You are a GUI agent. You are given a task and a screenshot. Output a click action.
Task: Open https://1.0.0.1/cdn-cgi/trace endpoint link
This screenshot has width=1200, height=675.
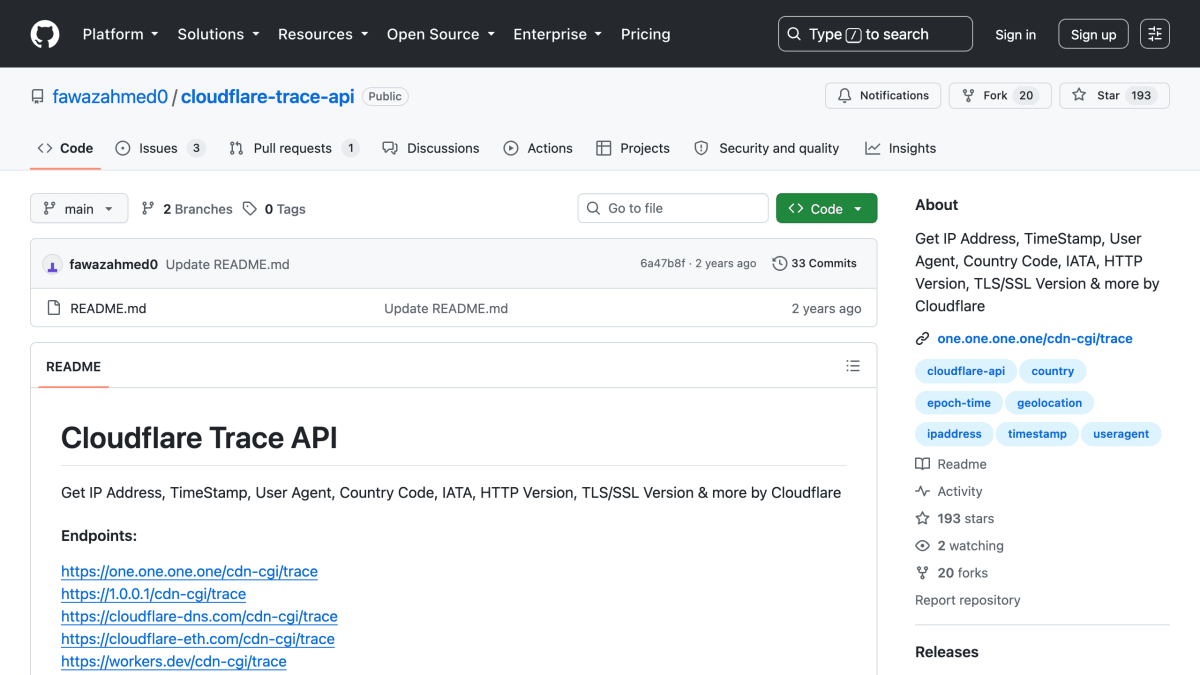coord(153,594)
